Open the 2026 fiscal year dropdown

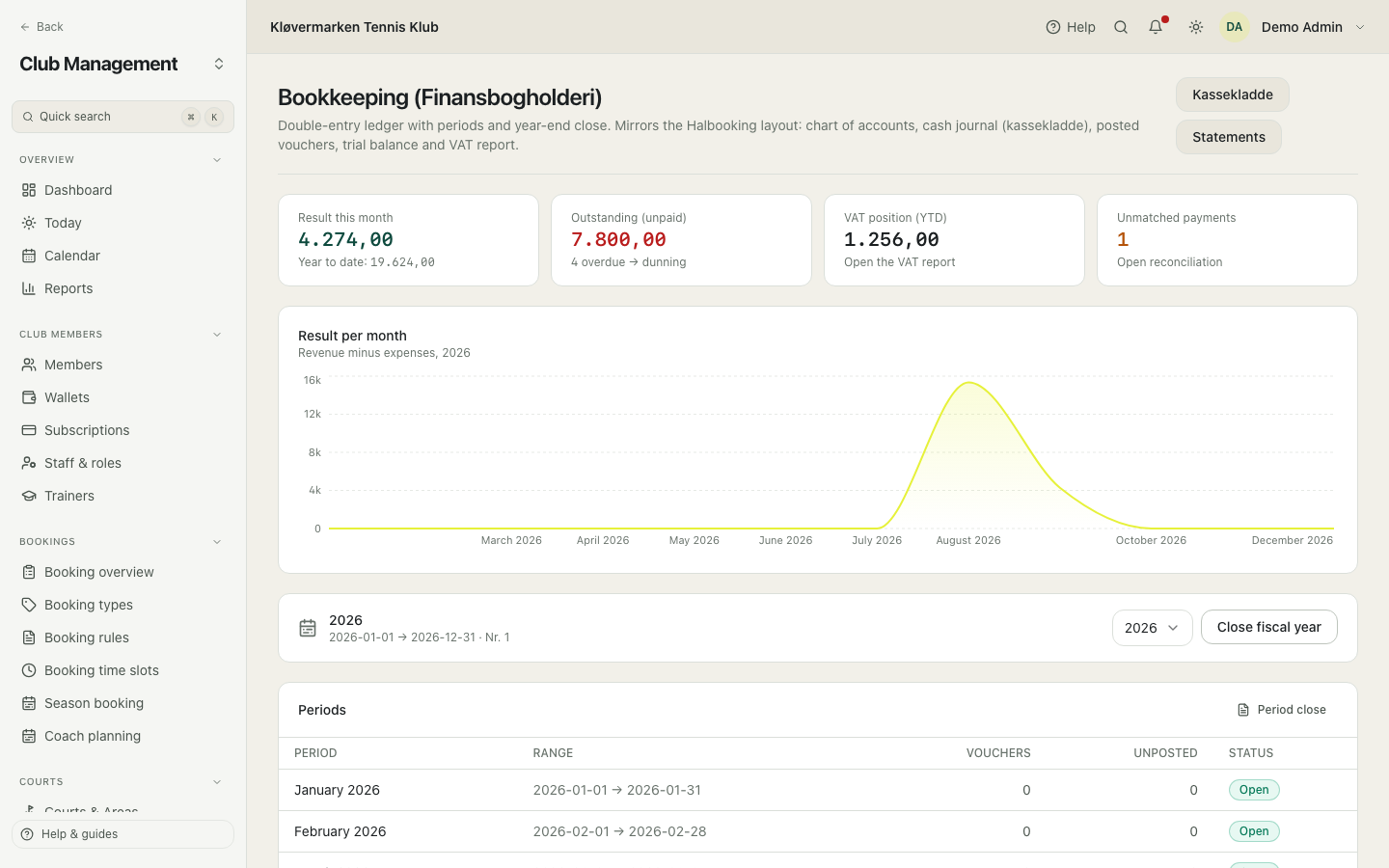[1153, 628]
